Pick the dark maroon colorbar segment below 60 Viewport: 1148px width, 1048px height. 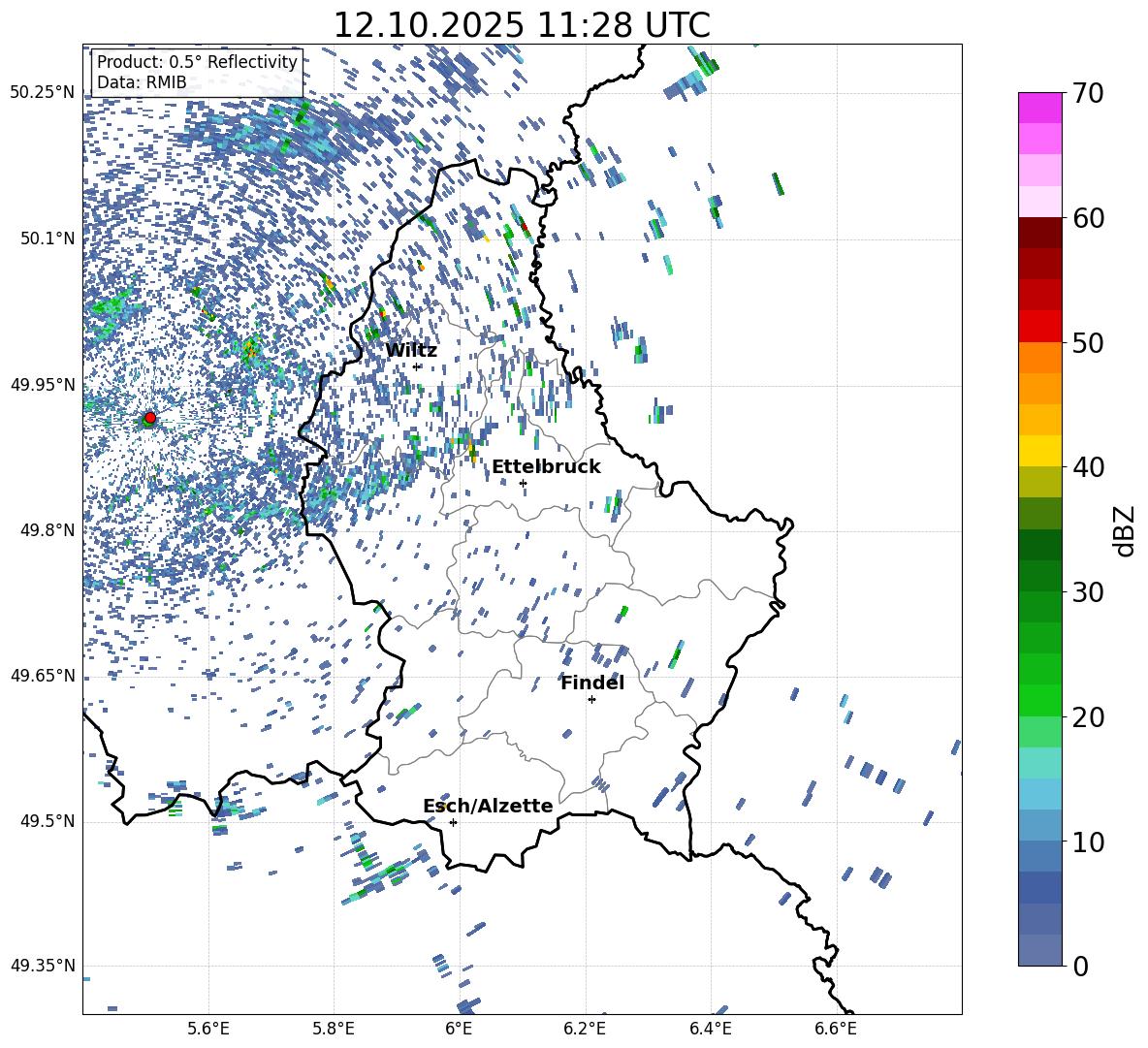click(1040, 233)
